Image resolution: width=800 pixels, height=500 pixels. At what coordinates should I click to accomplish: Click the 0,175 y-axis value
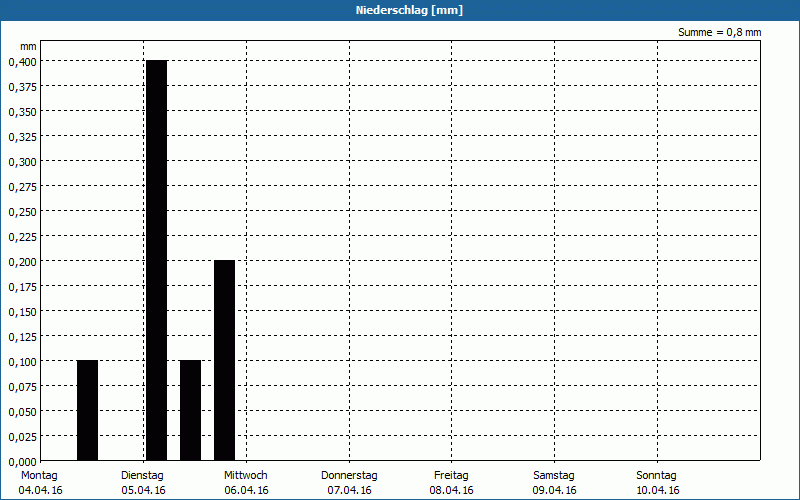[22, 287]
